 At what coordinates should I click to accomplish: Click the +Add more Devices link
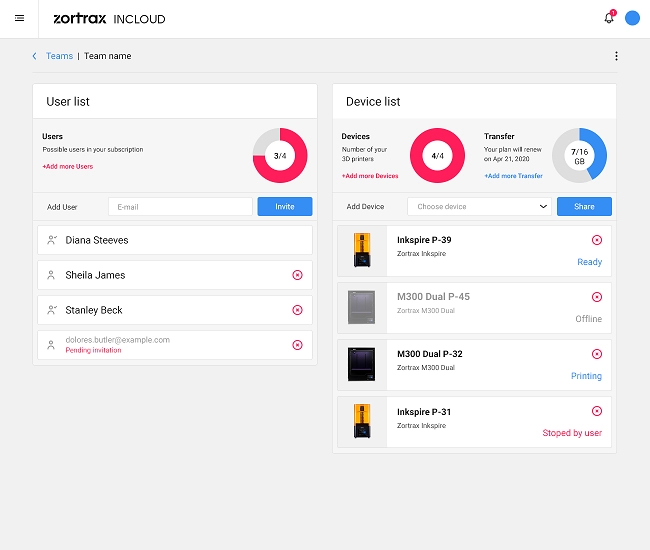370,176
